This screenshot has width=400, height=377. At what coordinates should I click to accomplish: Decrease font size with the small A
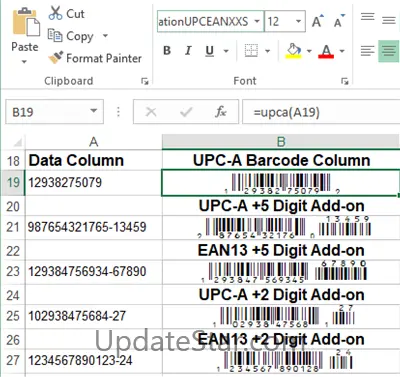[339, 22]
